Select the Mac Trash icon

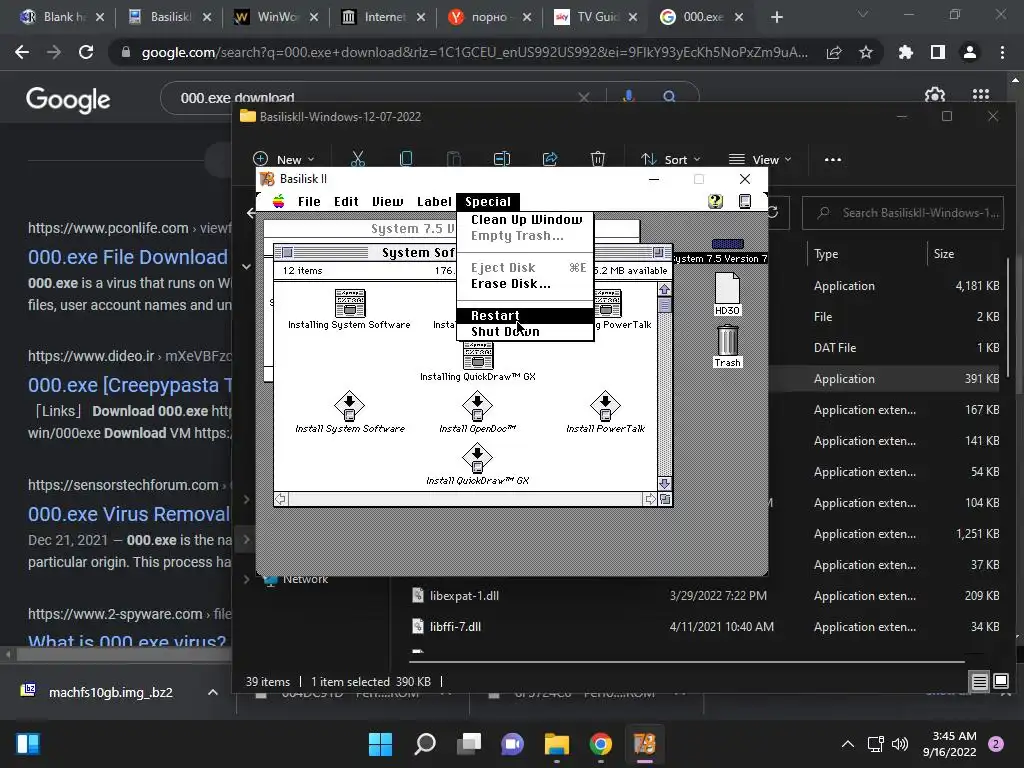tap(728, 347)
